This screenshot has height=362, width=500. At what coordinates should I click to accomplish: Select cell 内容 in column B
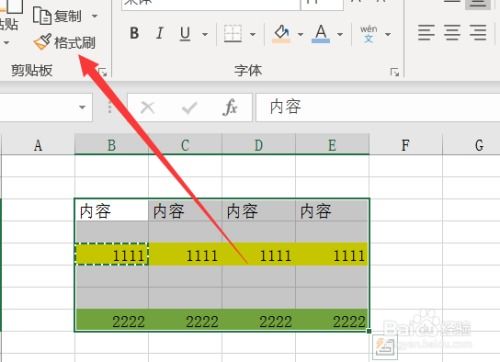[x=112, y=210]
